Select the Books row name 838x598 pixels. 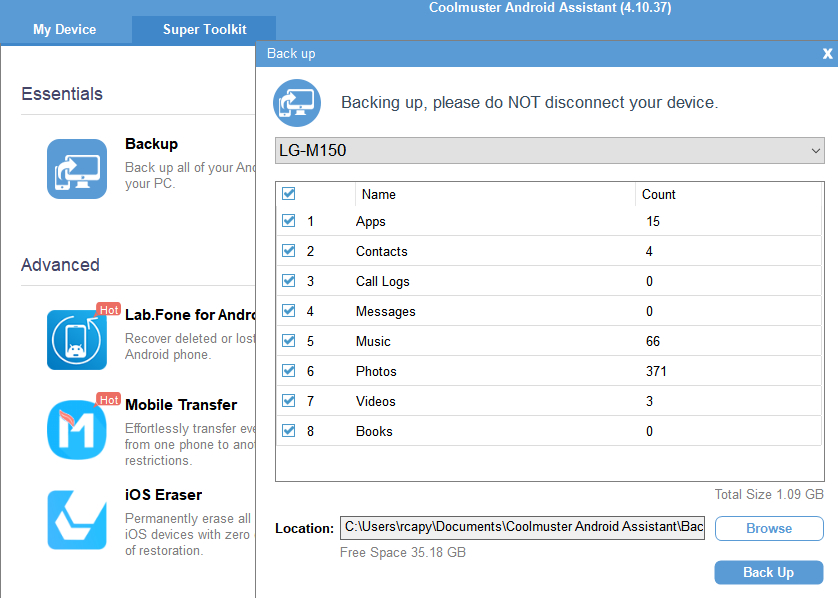tap(374, 431)
